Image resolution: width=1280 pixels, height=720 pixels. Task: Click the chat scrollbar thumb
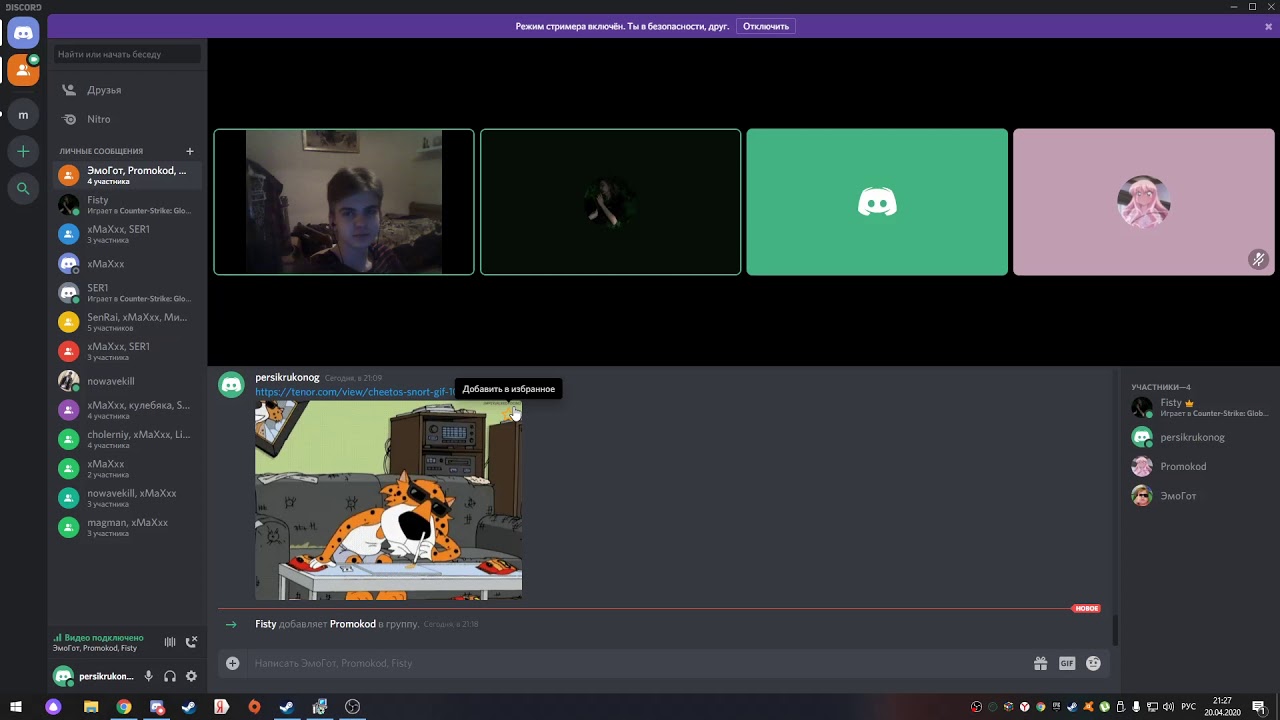click(1115, 630)
